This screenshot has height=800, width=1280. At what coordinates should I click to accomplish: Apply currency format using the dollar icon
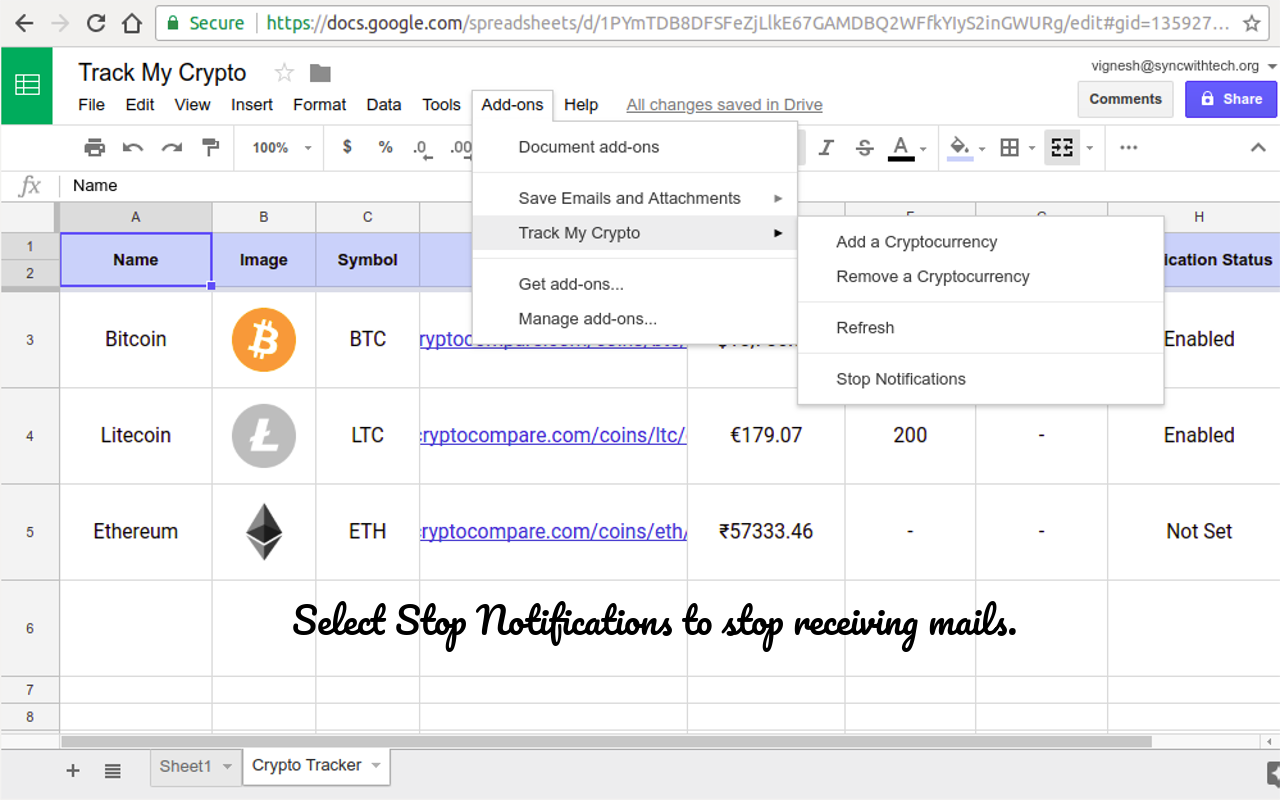point(346,147)
